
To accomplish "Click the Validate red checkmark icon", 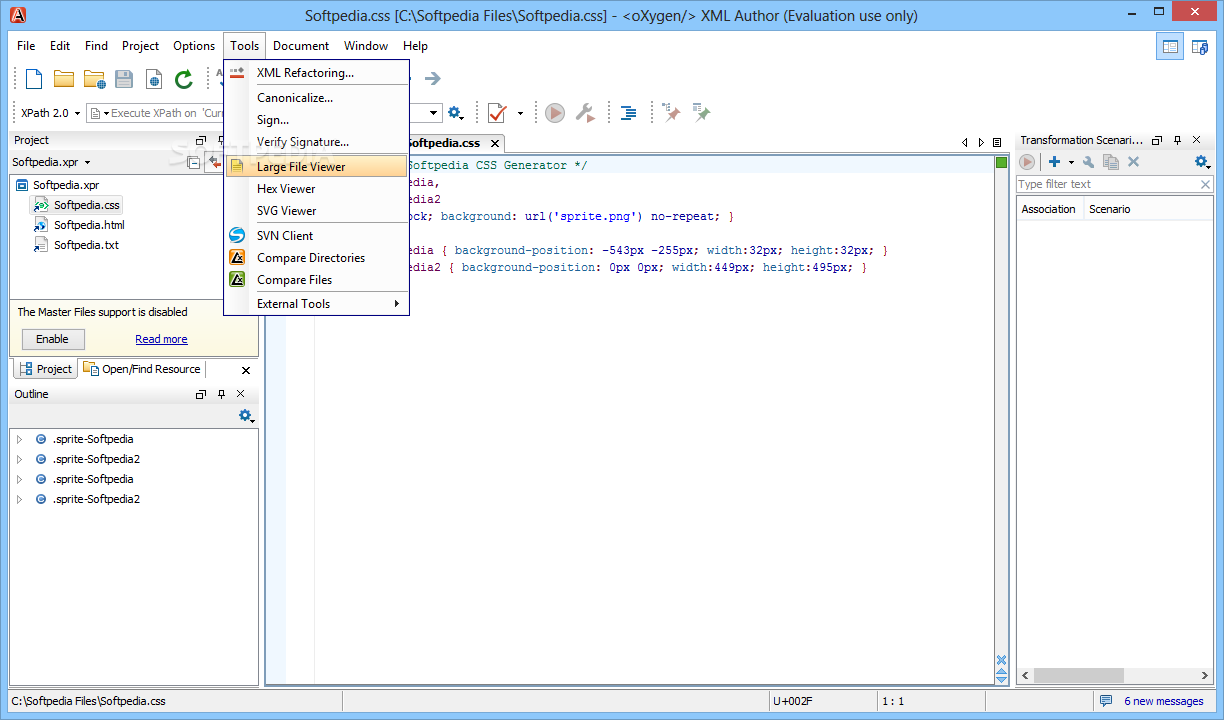I will [x=497, y=113].
